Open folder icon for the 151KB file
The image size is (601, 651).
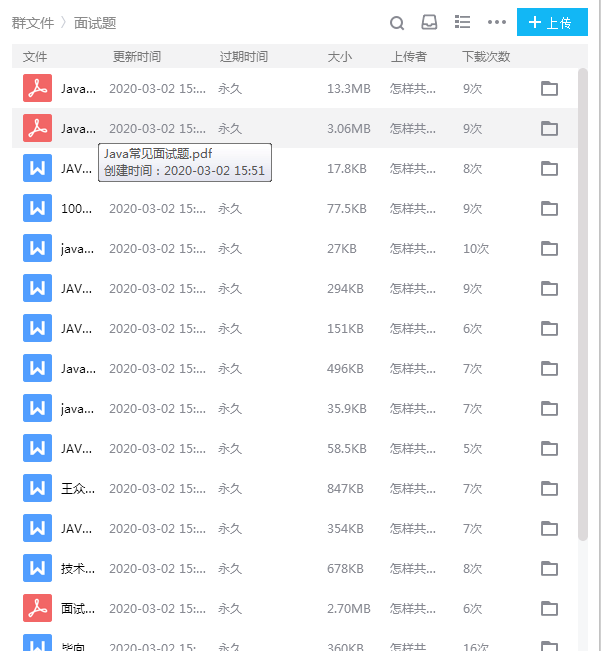point(549,328)
